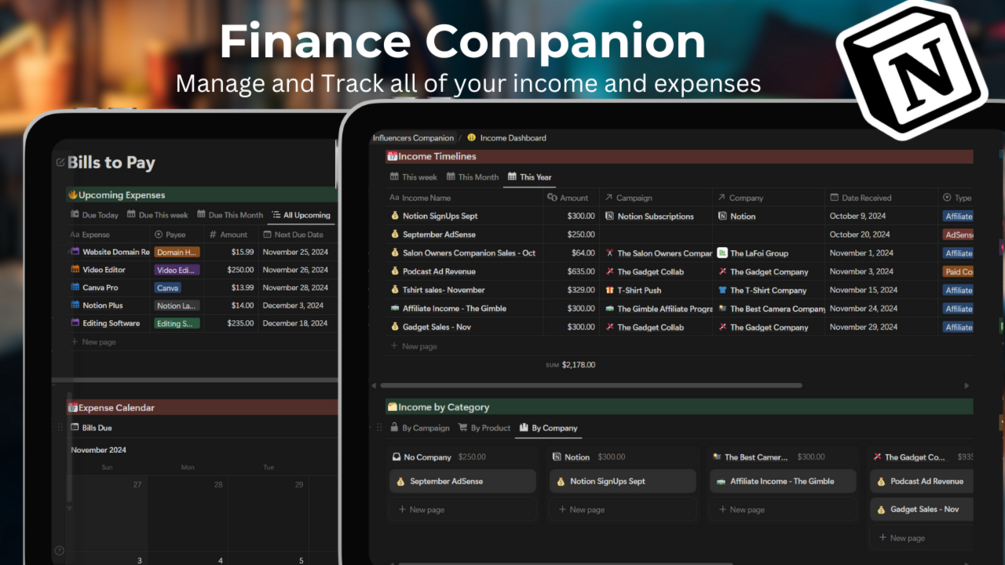The image size is (1005, 565).
Task: Open the Podcast Ad Revenue board card
Action: (x=922, y=481)
